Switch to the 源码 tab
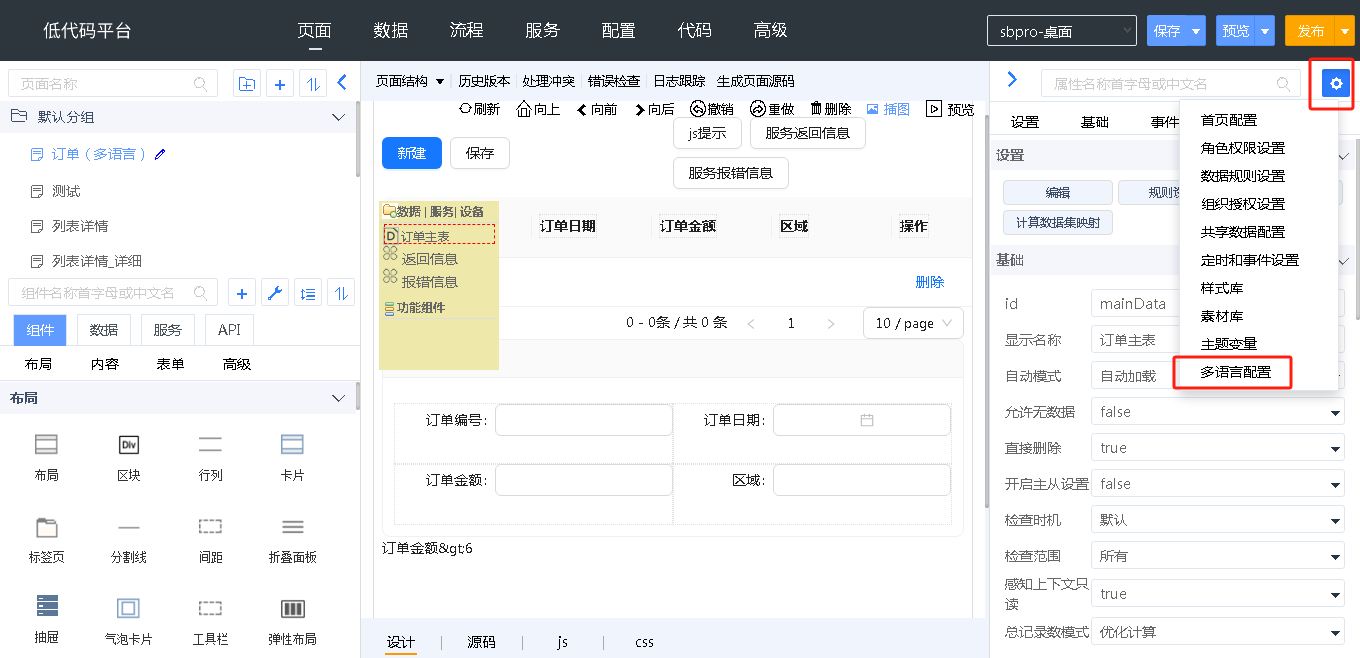 pyautogui.click(x=481, y=642)
